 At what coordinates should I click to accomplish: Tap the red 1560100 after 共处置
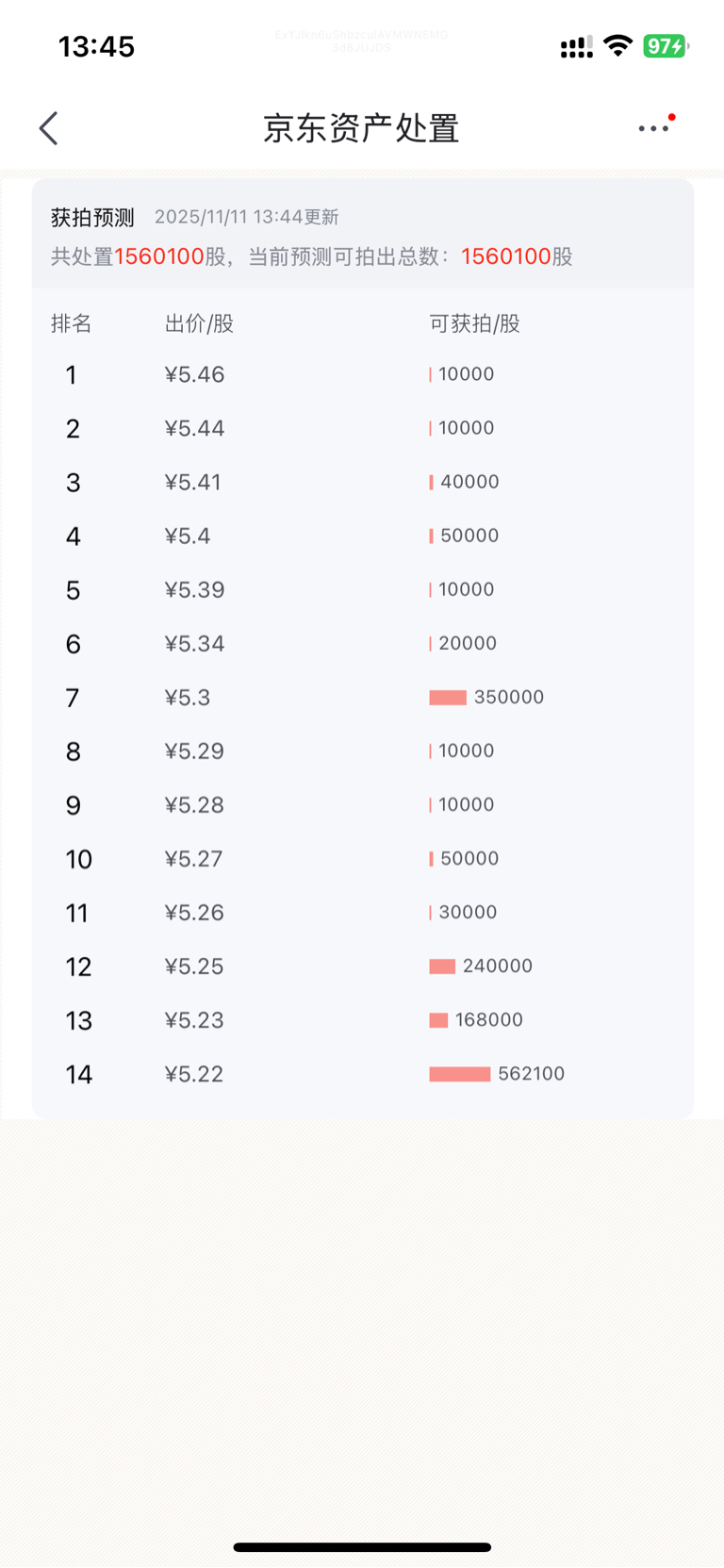[159, 257]
